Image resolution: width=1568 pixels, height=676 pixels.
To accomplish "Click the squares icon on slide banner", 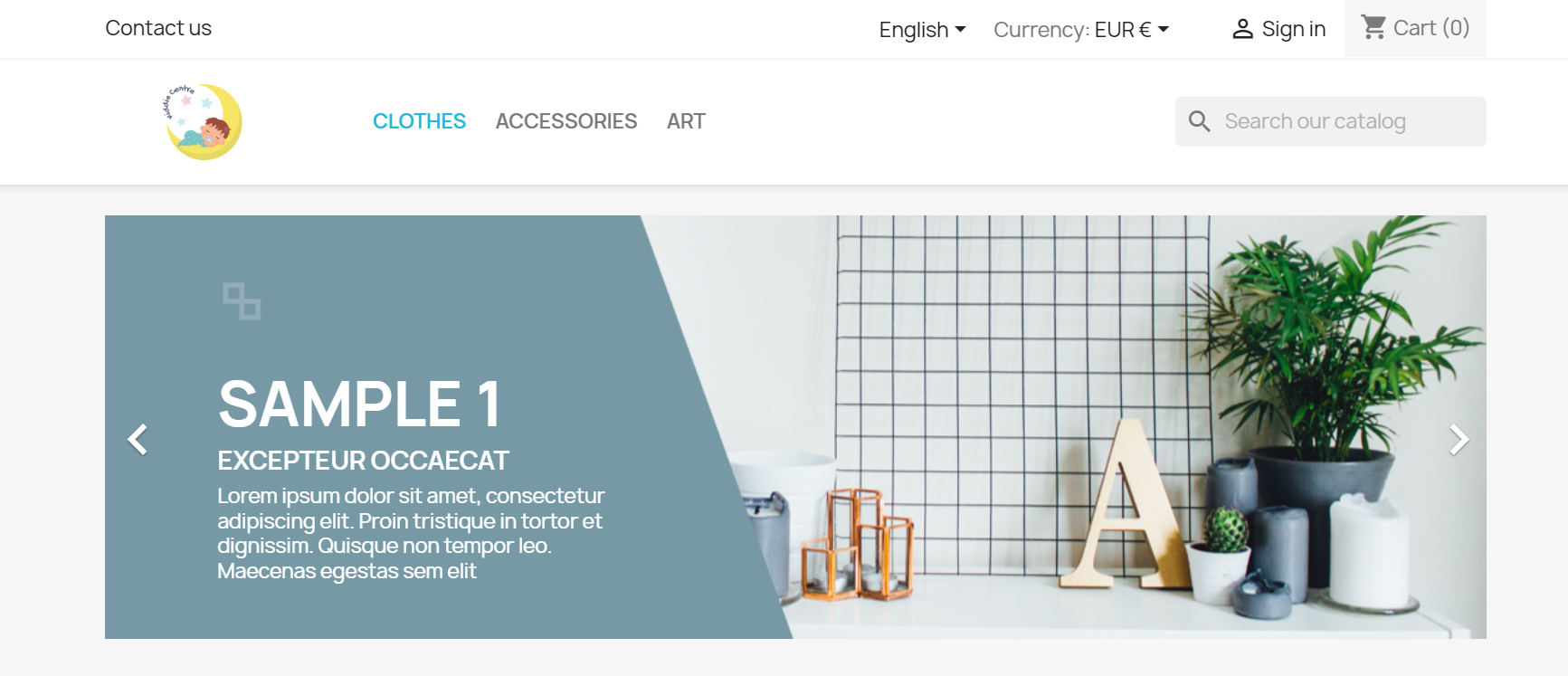I will pos(242,301).
